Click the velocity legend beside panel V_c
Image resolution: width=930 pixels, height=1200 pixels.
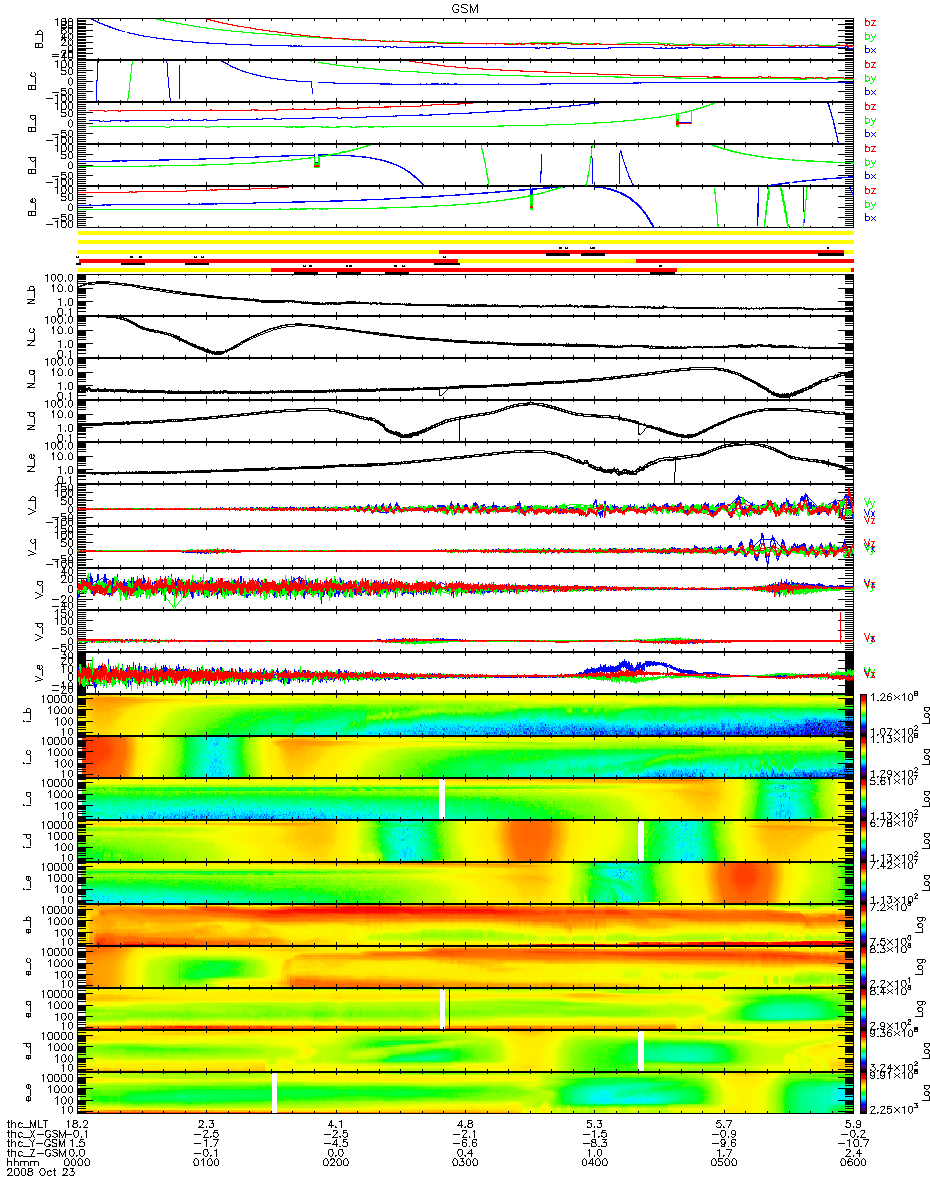click(x=869, y=546)
